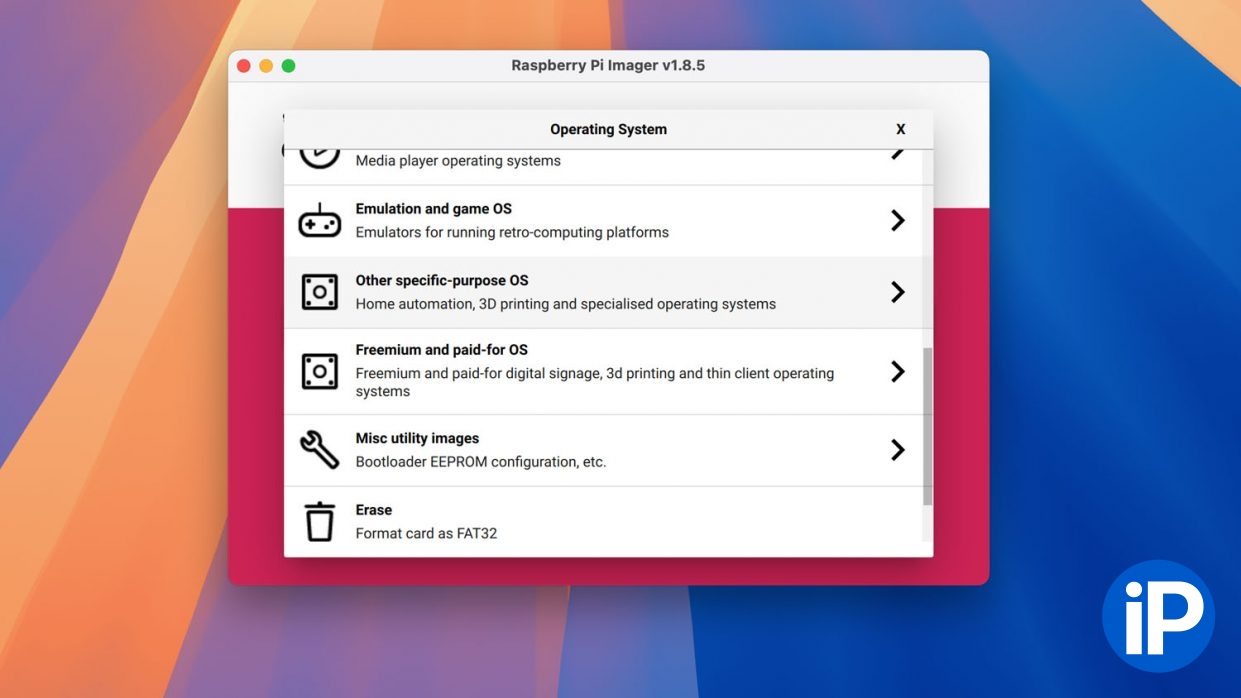The height and width of the screenshot is (698, 1241).
Task: Click the green zoom window button
Action: point(288,66)
